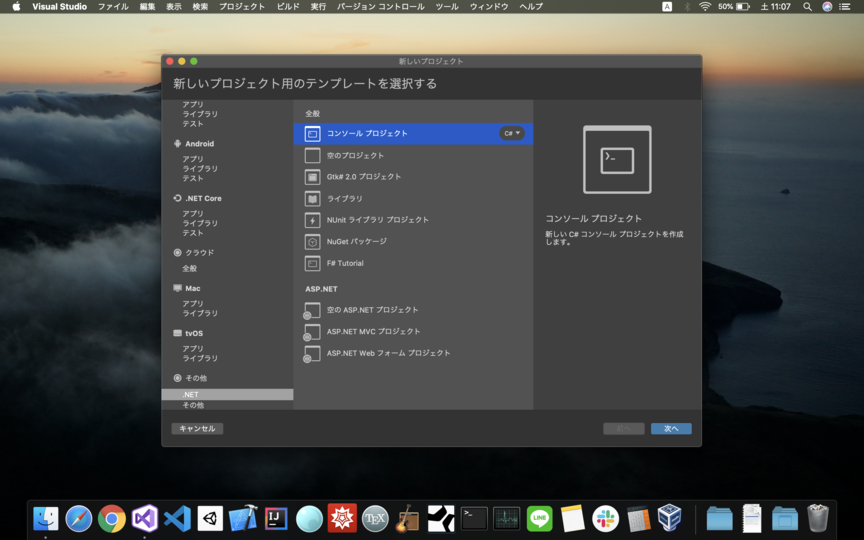Launch Unity from the Dock
This screenshot has height=540, width=864.
[210, 519]
